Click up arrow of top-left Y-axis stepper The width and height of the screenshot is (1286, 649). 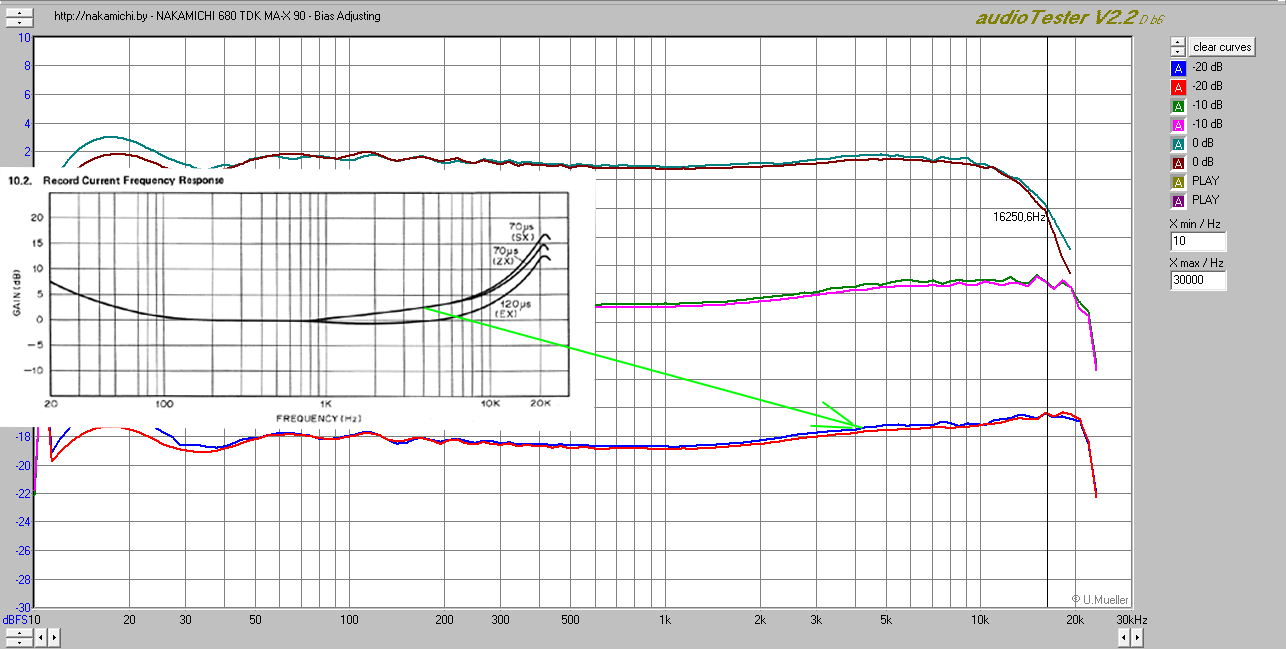(x=18, y=13)
